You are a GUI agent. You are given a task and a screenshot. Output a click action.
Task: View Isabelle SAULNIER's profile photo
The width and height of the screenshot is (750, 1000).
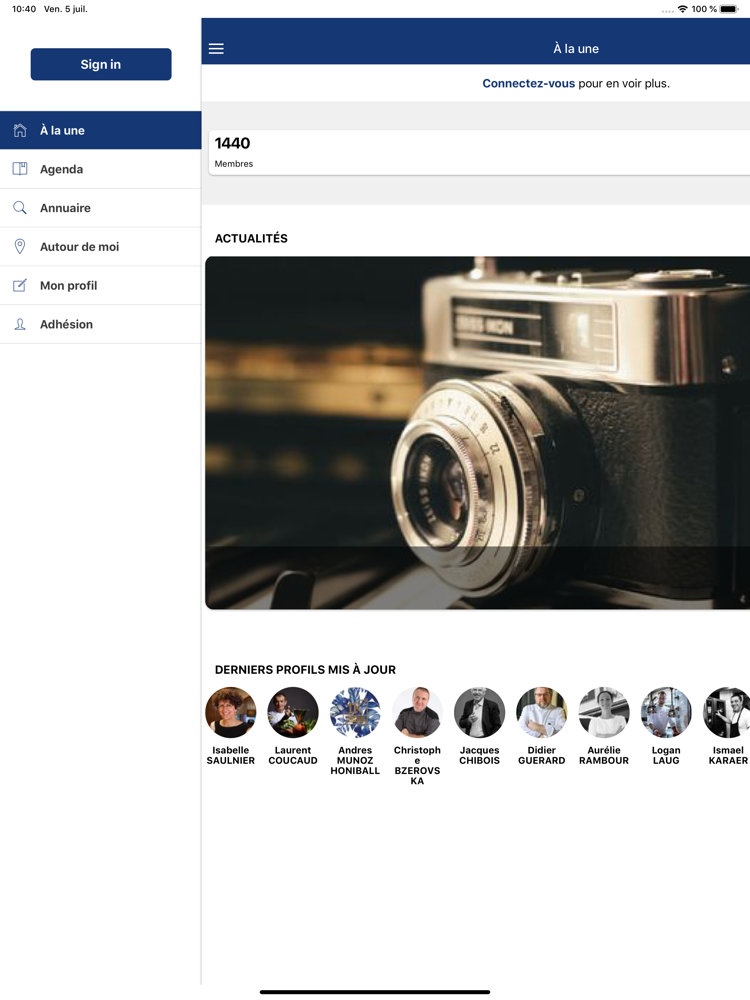click(x=231, y=712)
